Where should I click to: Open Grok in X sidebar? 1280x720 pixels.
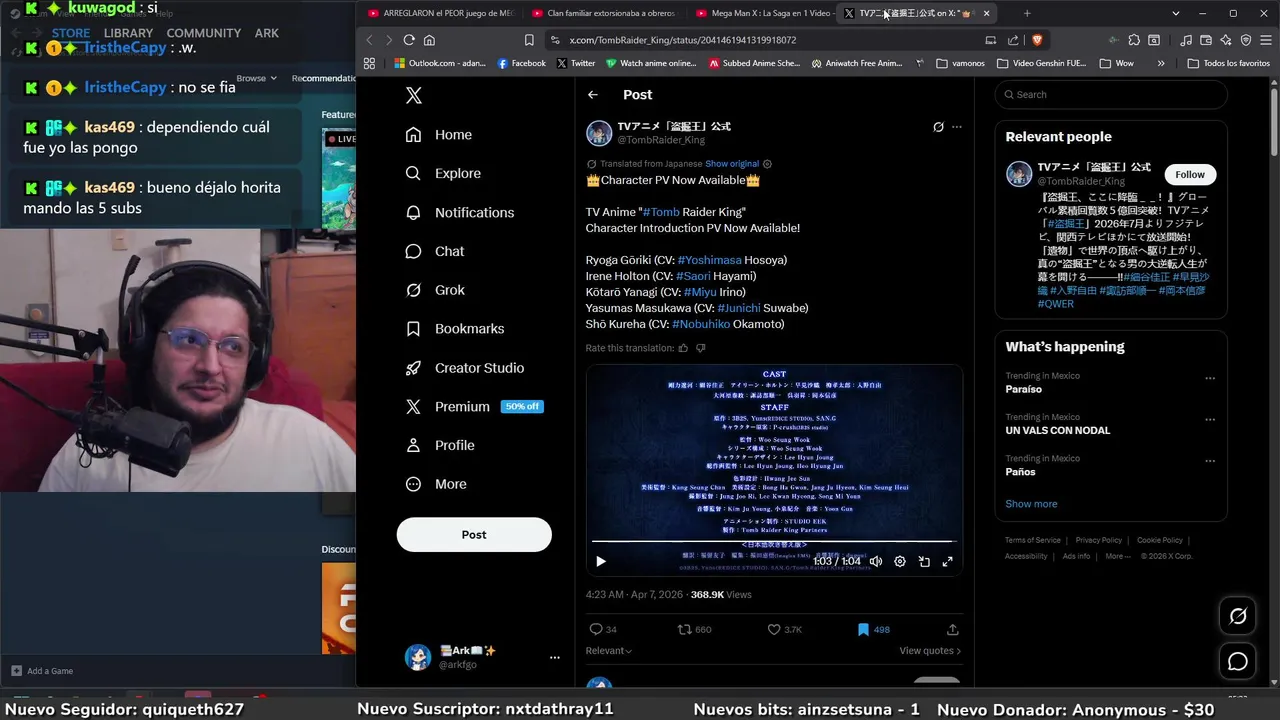tap(434, 290)
